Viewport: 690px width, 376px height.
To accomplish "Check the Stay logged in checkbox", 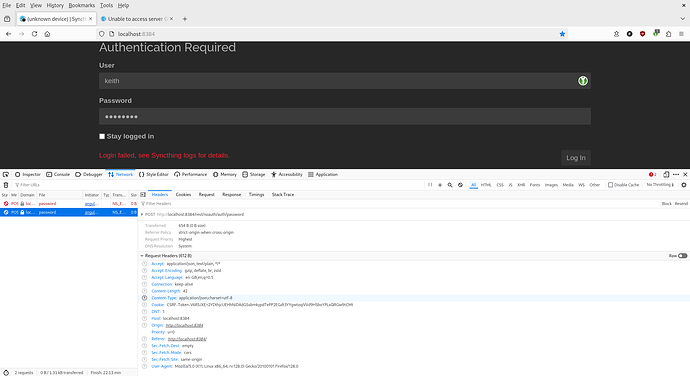I will (102, 136).
